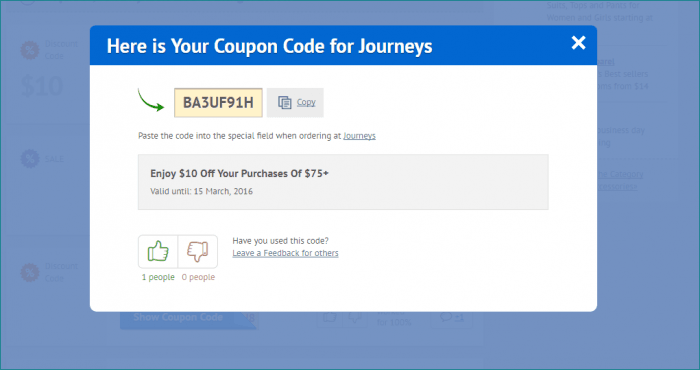Click the Enjoy $10 Off offer box
The image size is (700, 370).
343,182
